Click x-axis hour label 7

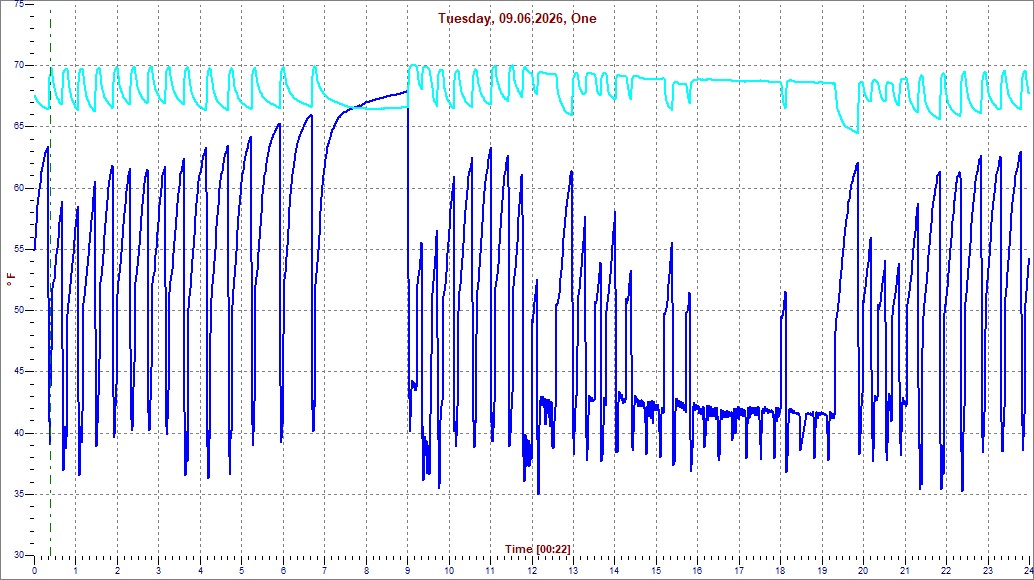tap(324, 571)
